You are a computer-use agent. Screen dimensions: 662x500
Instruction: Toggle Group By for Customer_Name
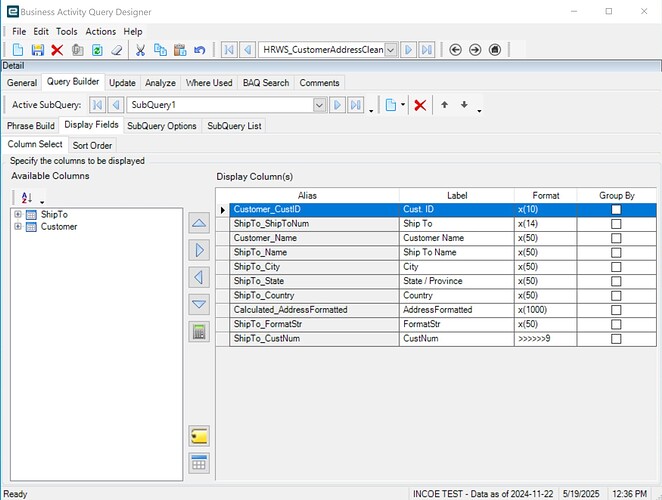616,238
